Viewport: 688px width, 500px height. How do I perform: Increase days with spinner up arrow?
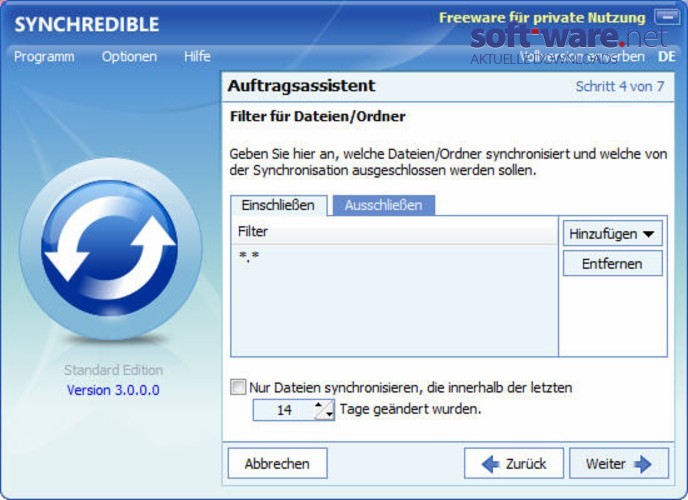[319, 405]
